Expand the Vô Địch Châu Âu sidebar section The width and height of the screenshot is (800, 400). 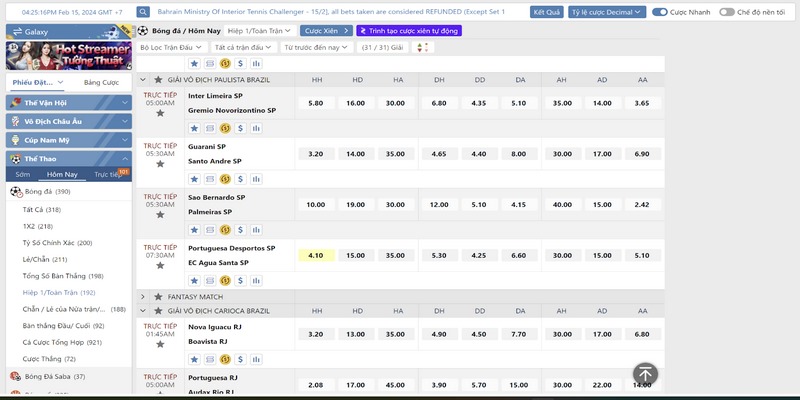pos(69,121)
